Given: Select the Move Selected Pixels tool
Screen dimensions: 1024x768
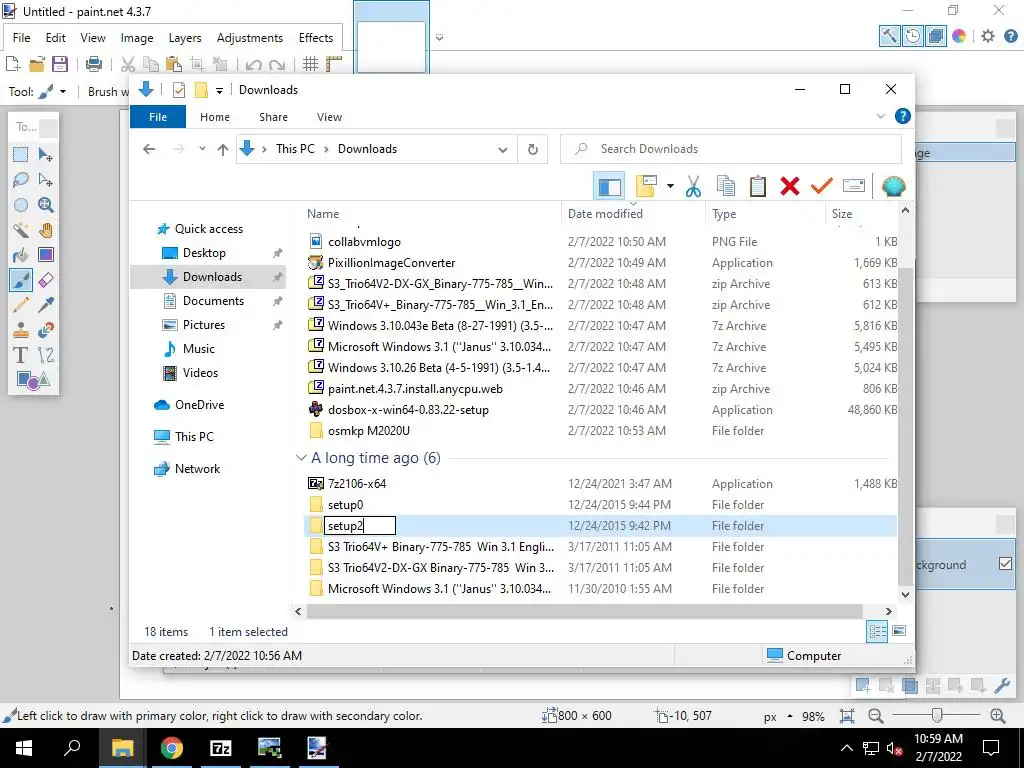Looking at the screenshot, I should (x=46, y=155).
